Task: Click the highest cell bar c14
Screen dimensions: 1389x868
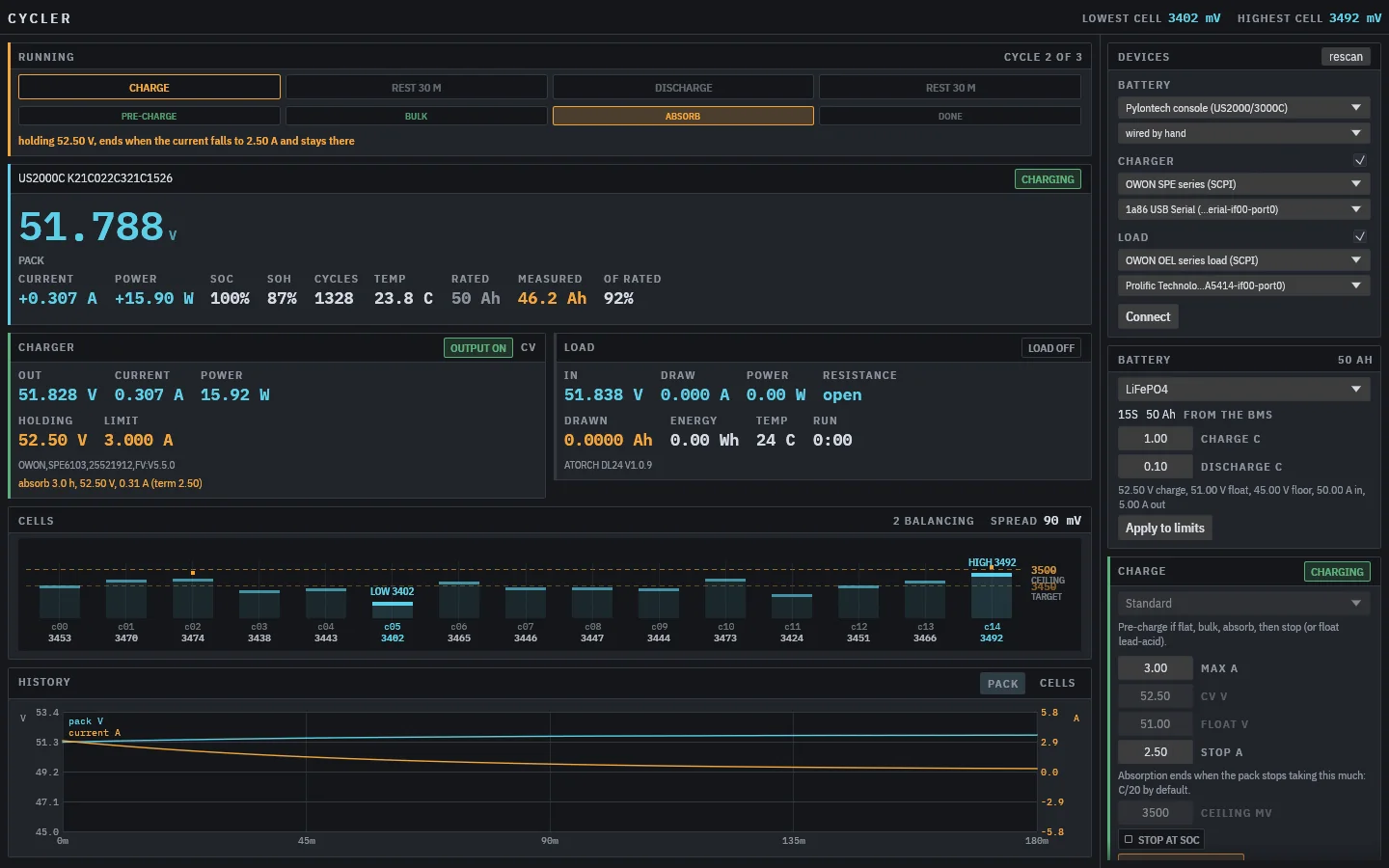Action: click(992, 595)
